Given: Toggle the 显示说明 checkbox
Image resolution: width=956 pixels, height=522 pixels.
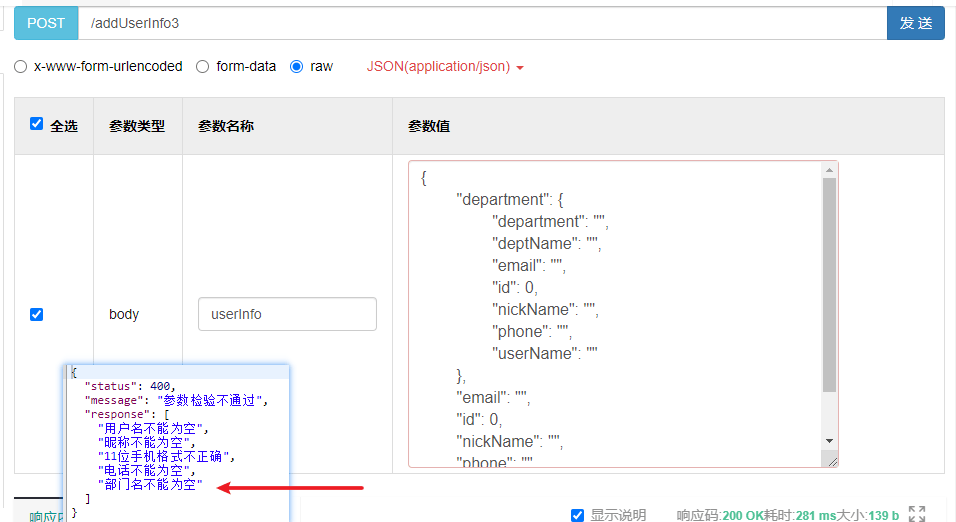Looking at the screenshot, I should point(577,515).
